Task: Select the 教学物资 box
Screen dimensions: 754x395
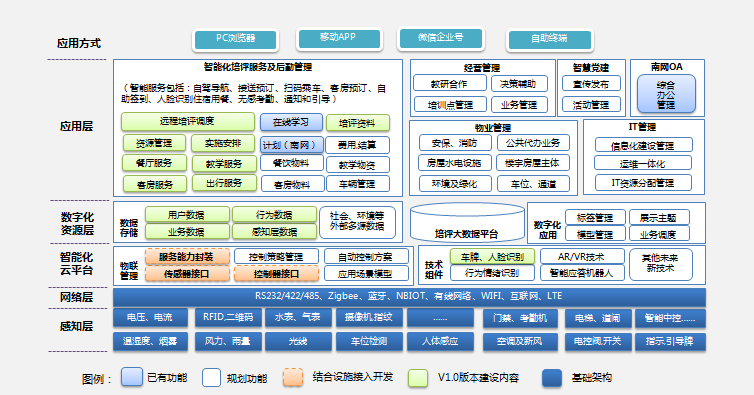Action: click(357, 165)
